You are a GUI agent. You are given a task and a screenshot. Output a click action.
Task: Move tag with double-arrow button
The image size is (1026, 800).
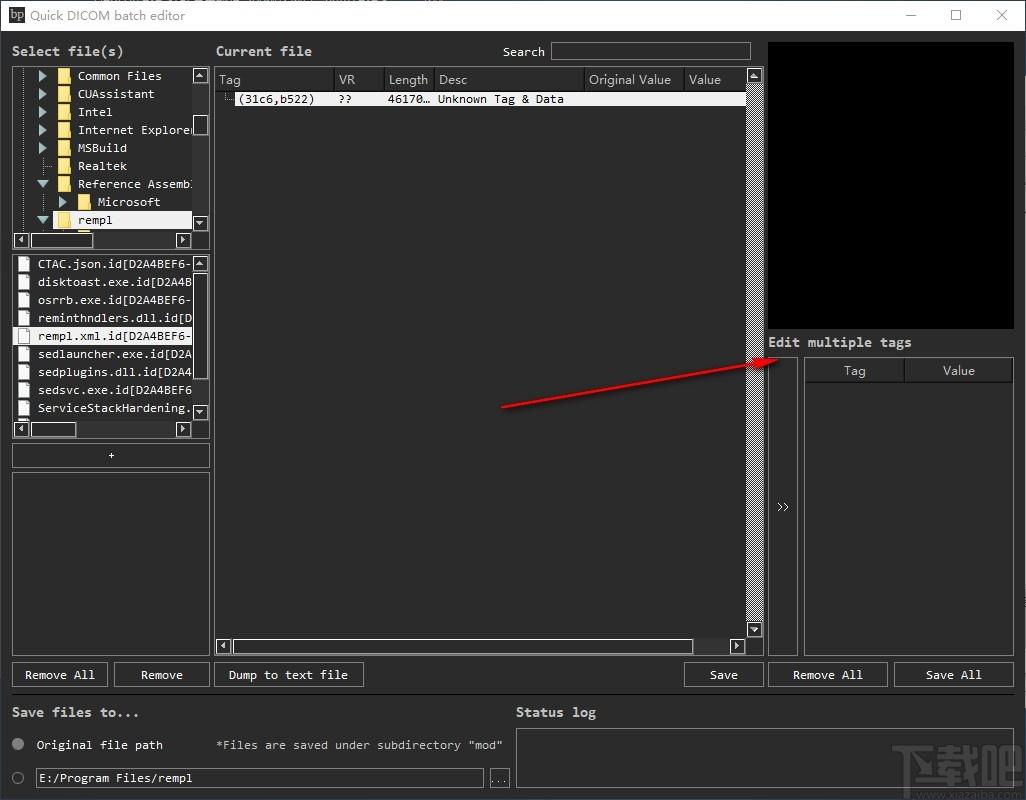click(x=783, y=506)
